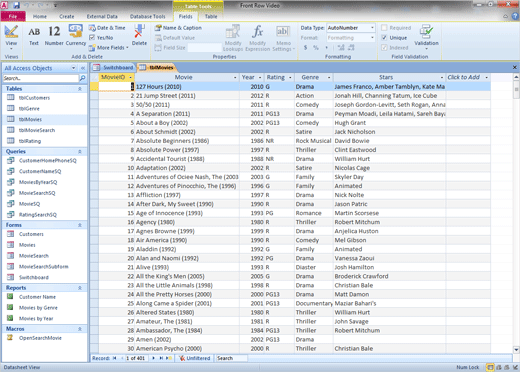
Task: Switch to the Switchboard document tab
Action: [x=113, y=68]
